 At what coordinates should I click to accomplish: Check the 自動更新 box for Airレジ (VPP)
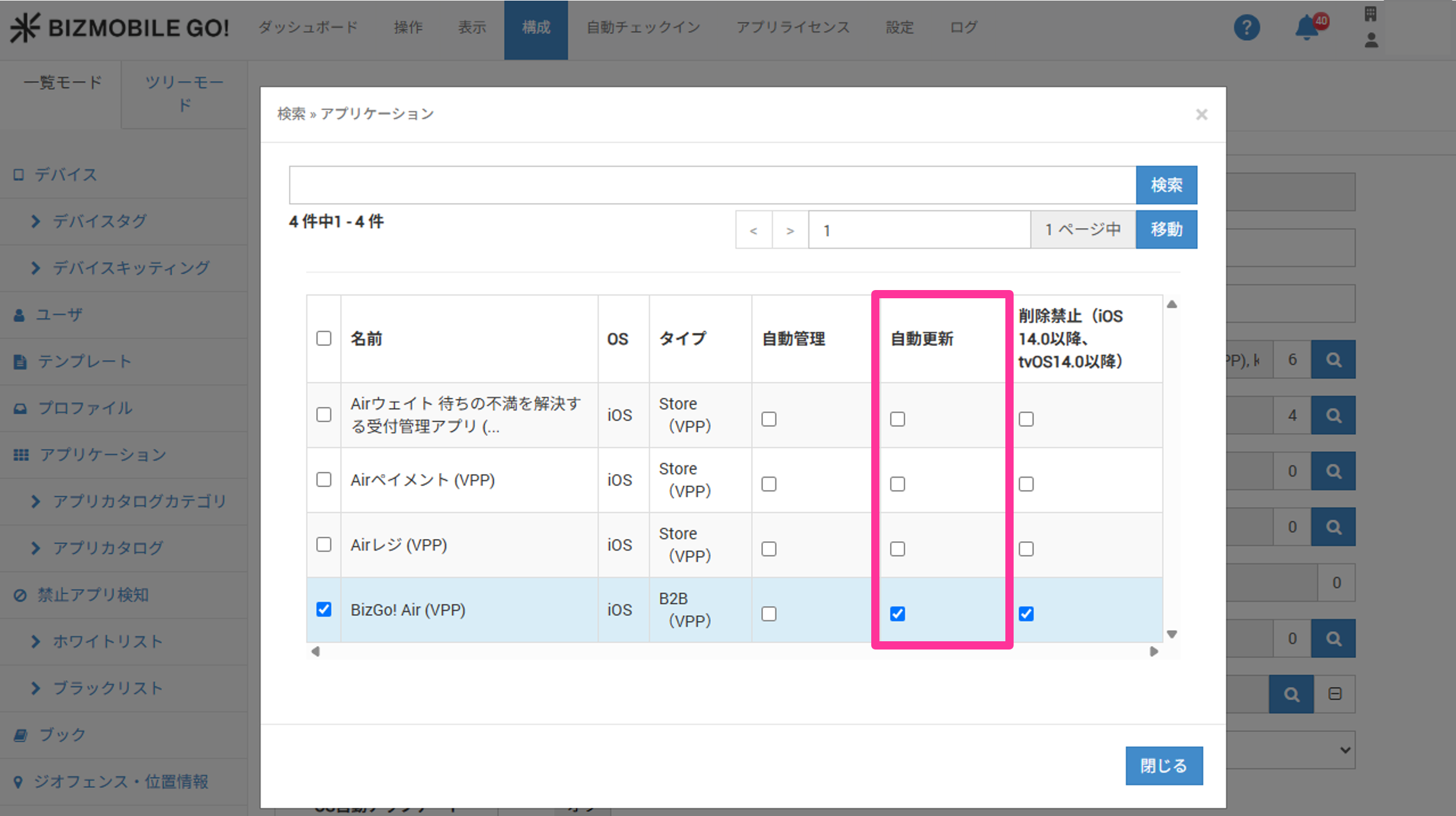tap(897, 549)
